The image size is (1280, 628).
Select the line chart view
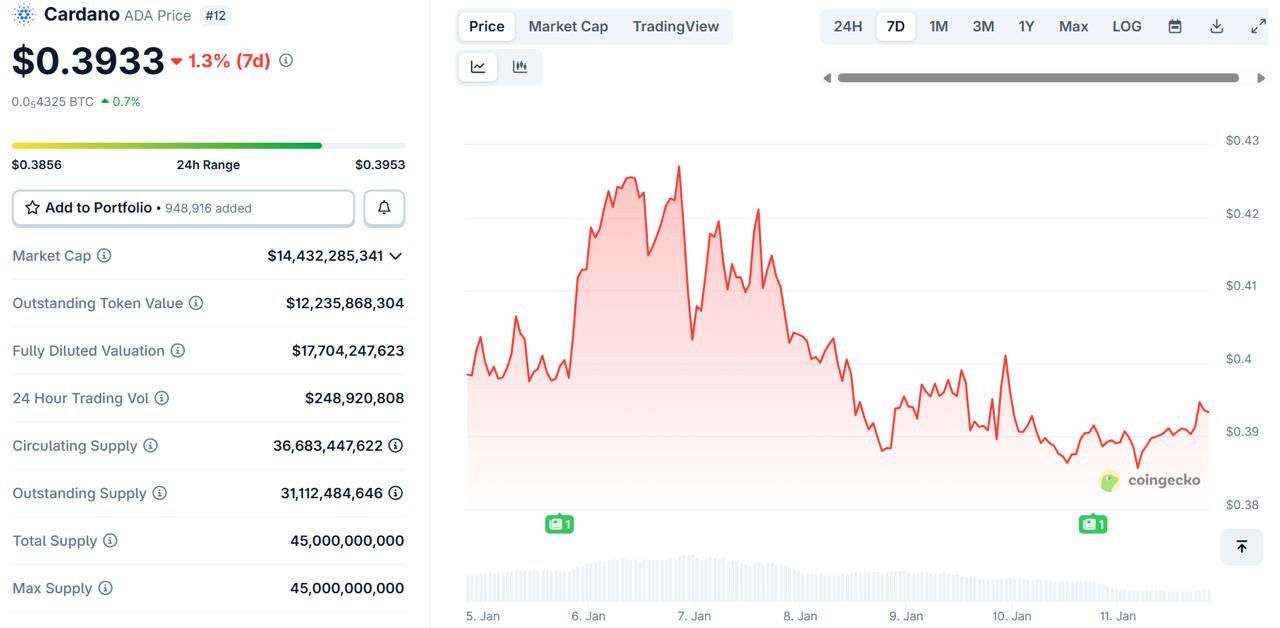tap(477, 66)
